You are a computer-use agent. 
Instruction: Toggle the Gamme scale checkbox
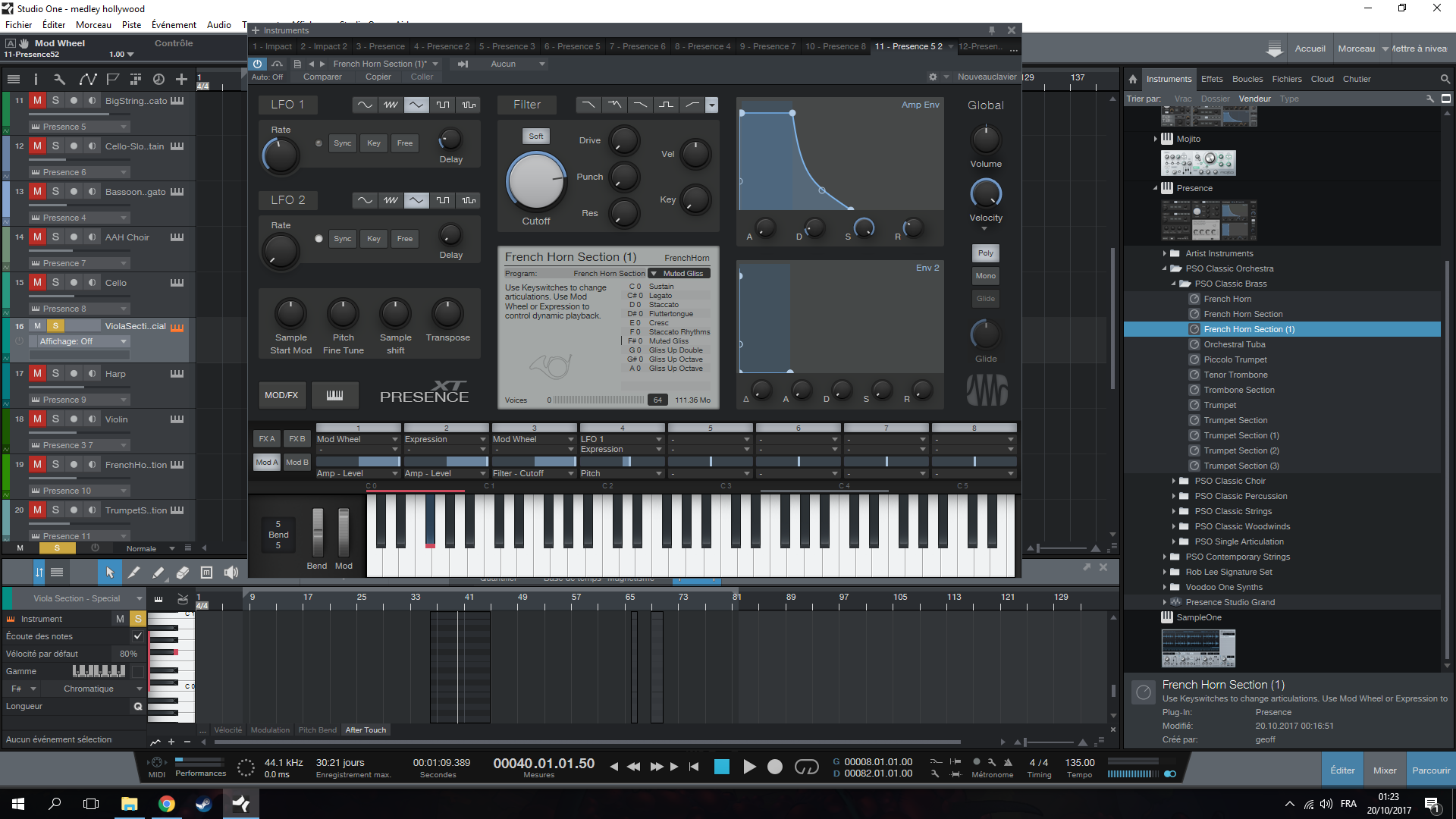click(x=137, y=671)
